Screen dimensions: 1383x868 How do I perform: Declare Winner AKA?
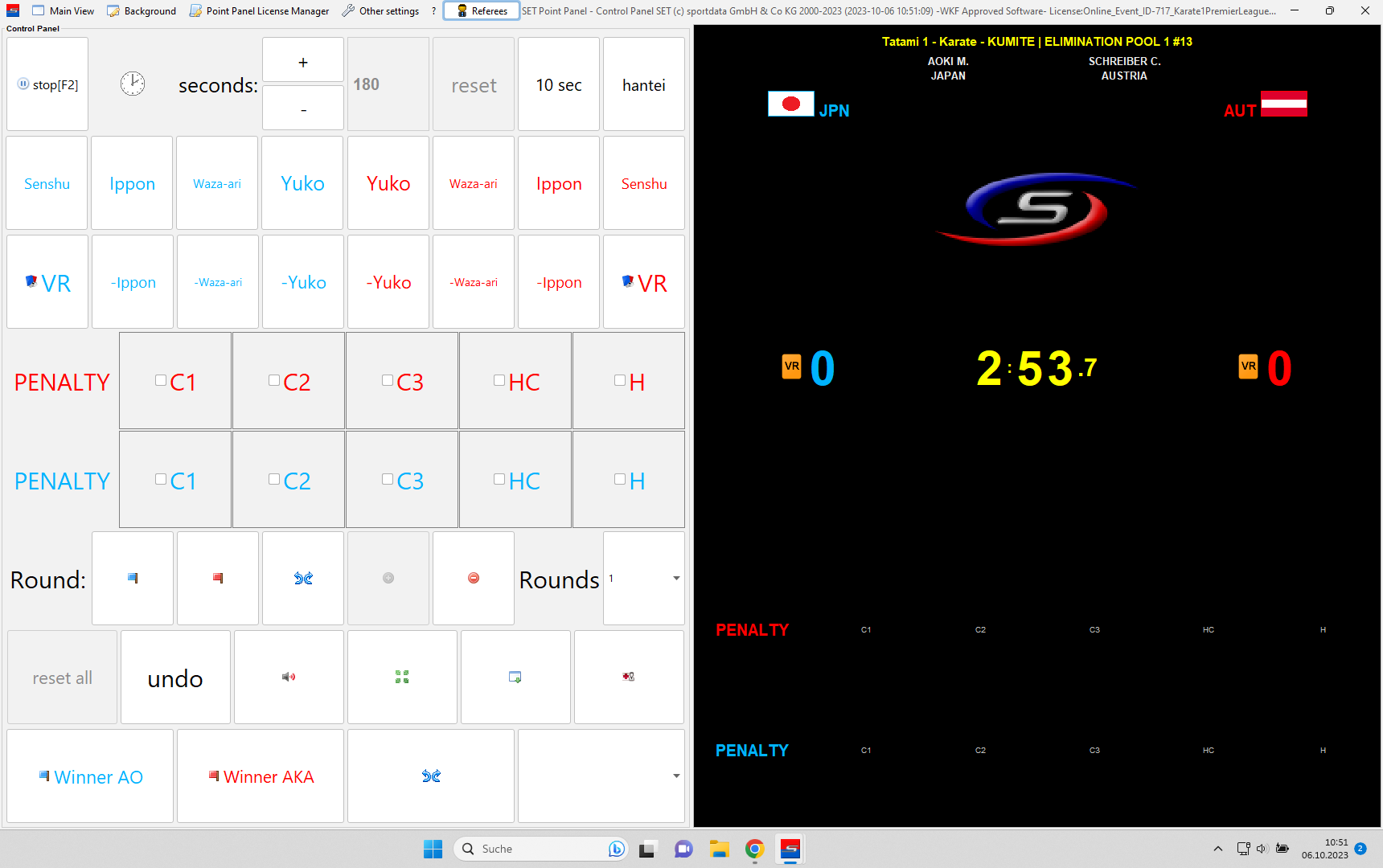[261, 776]
